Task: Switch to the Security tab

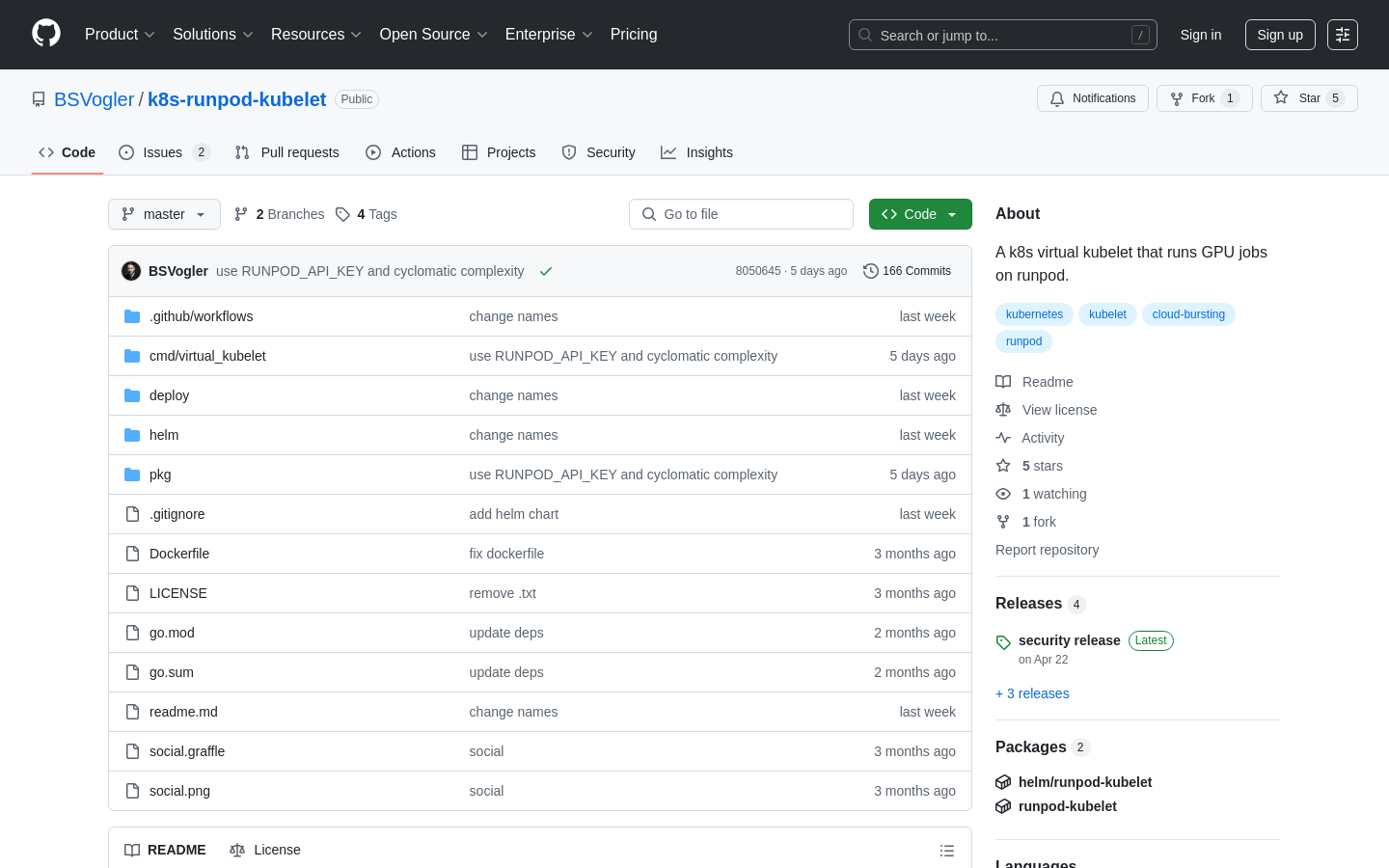Action: pyautogui.click(x=599, y=152)
